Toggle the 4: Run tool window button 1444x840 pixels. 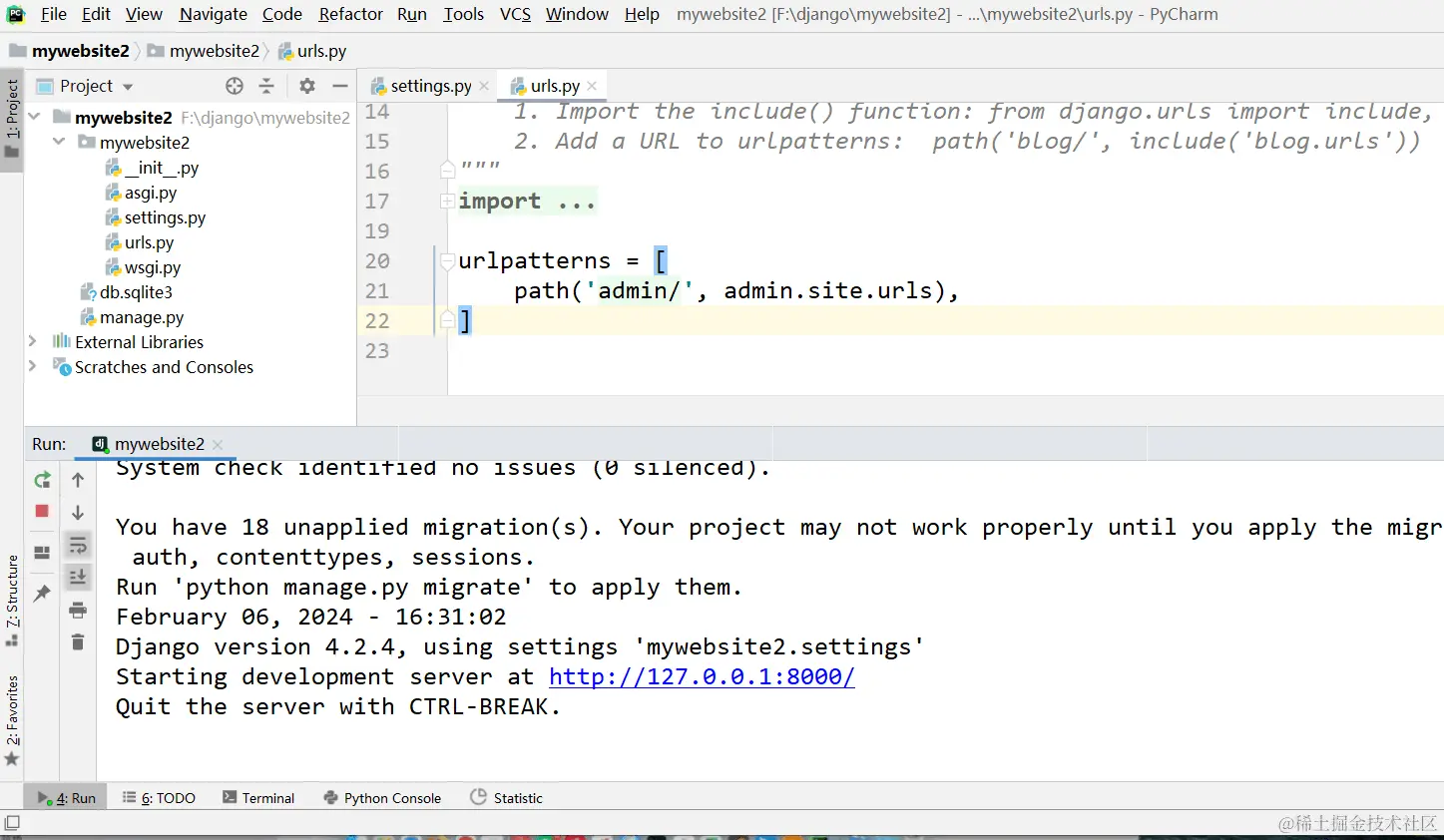66,798
